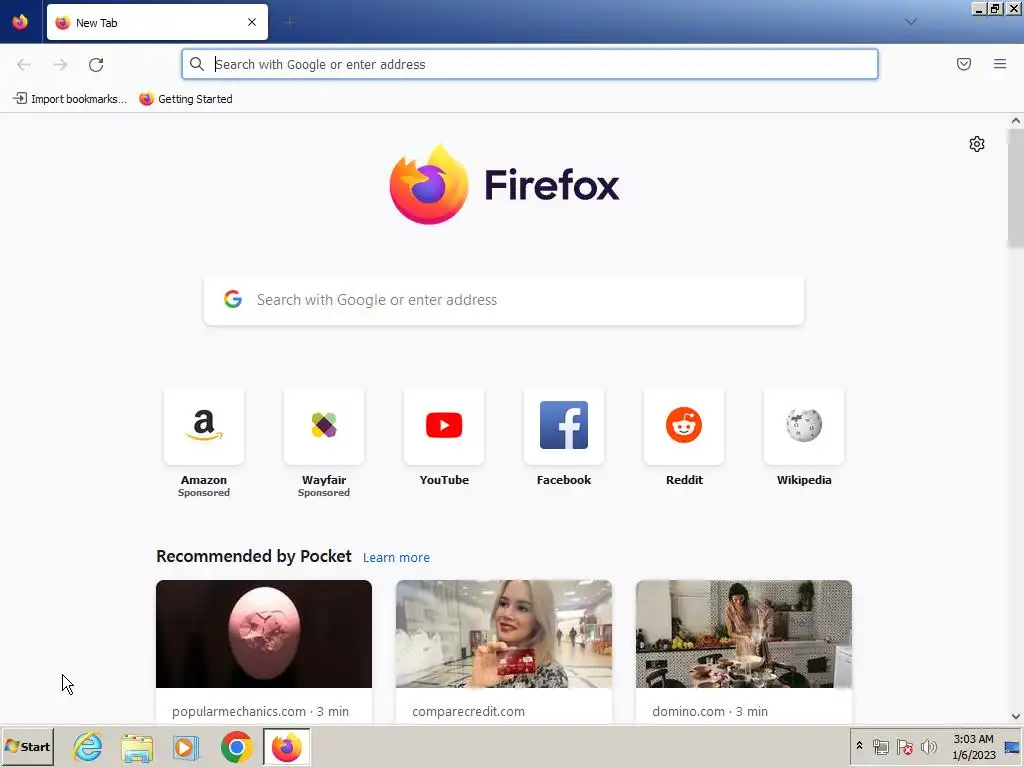Click the Google logo in page search box
This screenshot has width=1024, height=768.
[232, 299]
